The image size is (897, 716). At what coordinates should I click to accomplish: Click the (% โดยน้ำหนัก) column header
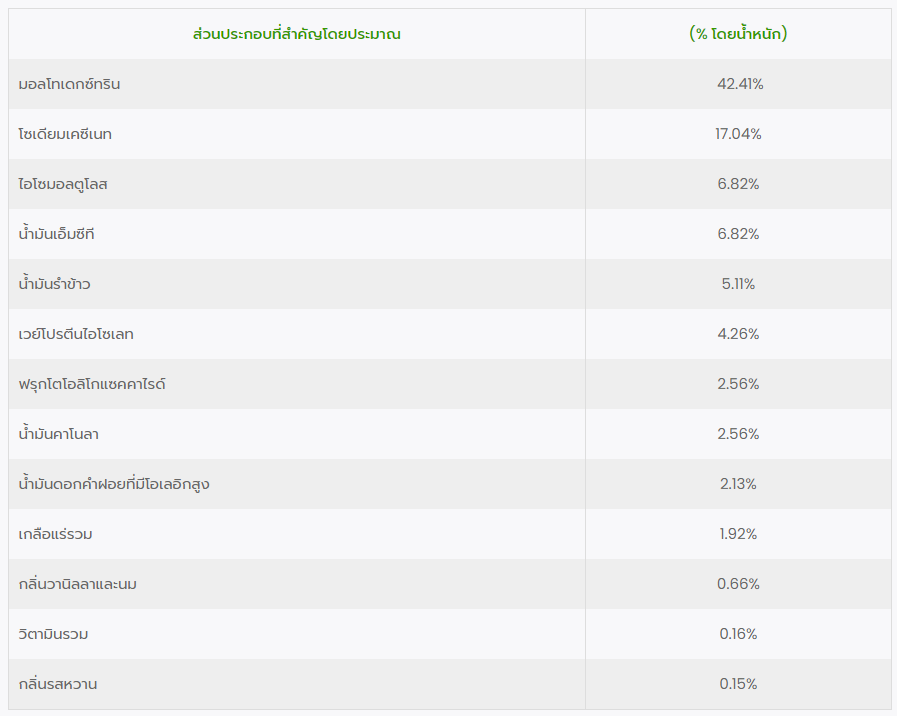738,34
